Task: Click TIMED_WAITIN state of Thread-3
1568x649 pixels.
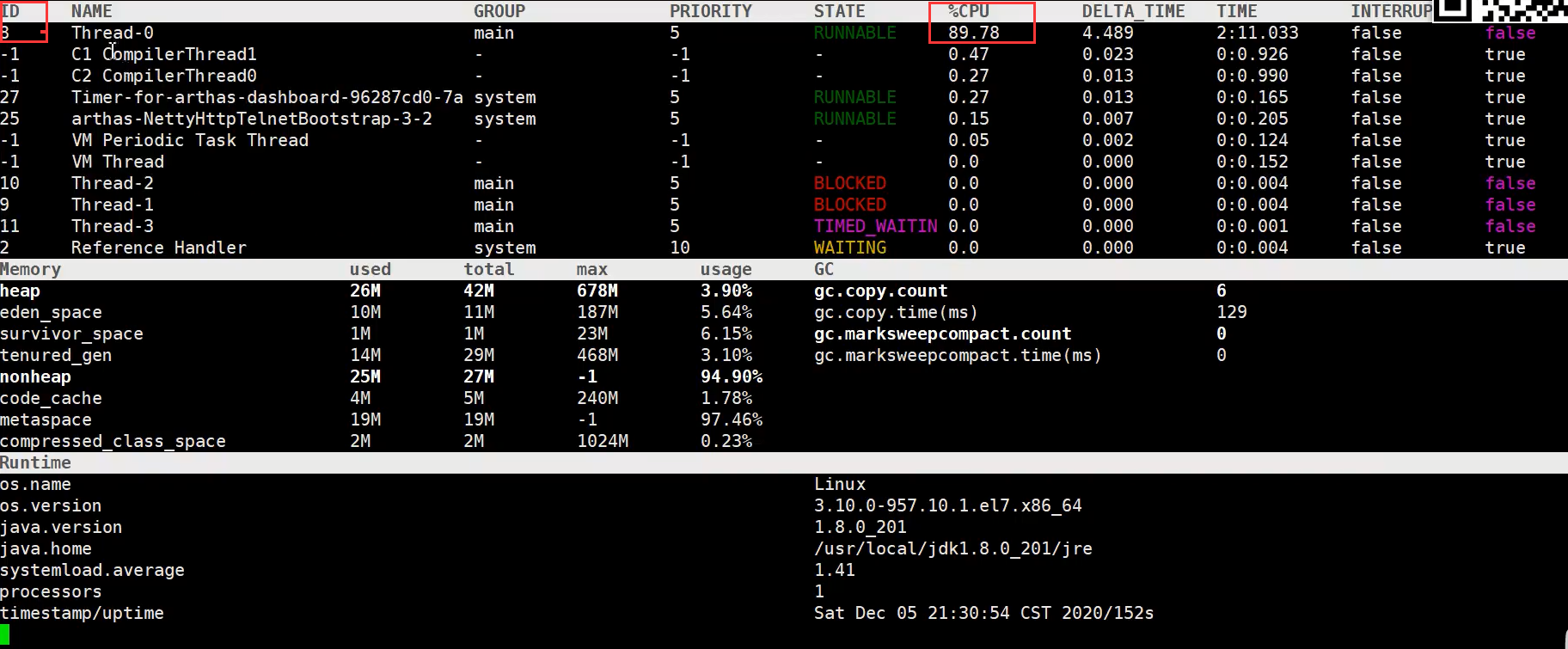Action: (x=875, y=226)
